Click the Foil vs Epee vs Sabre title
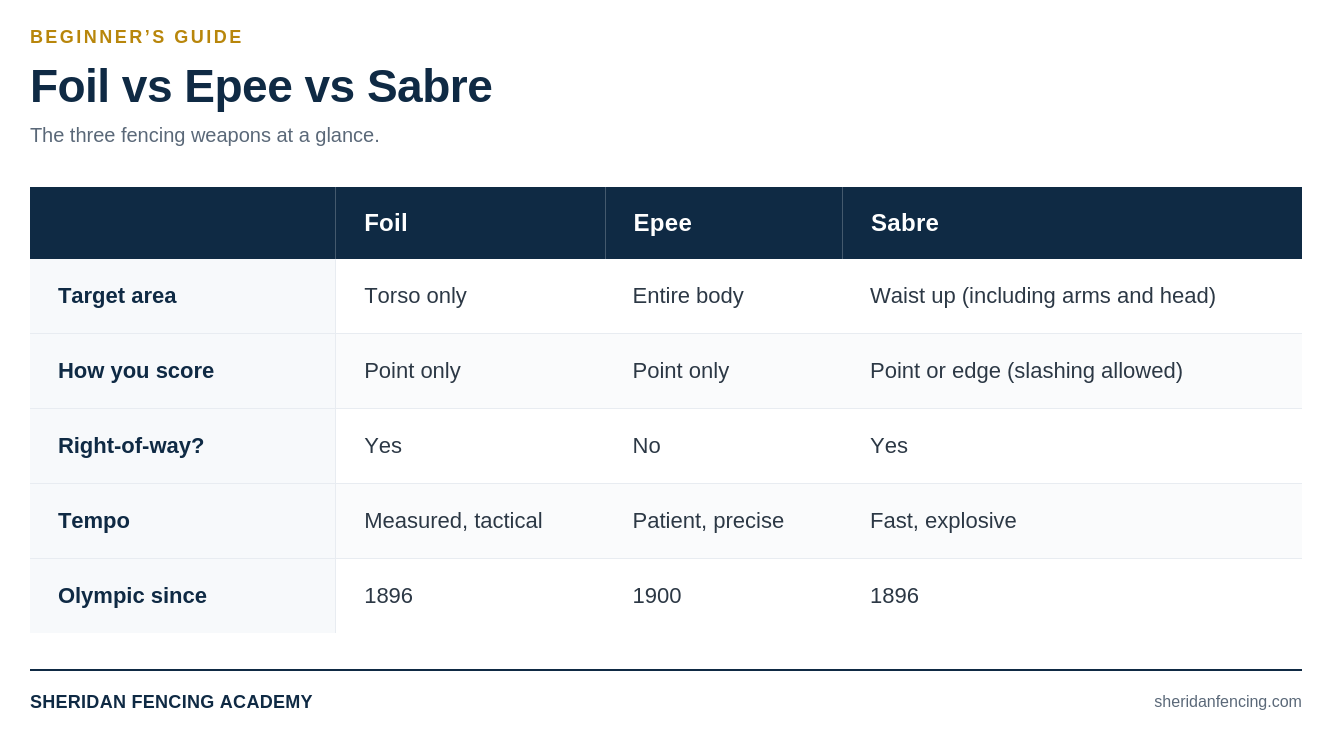Viewport: 1332px width, 740px height. [x=261, y=86]
